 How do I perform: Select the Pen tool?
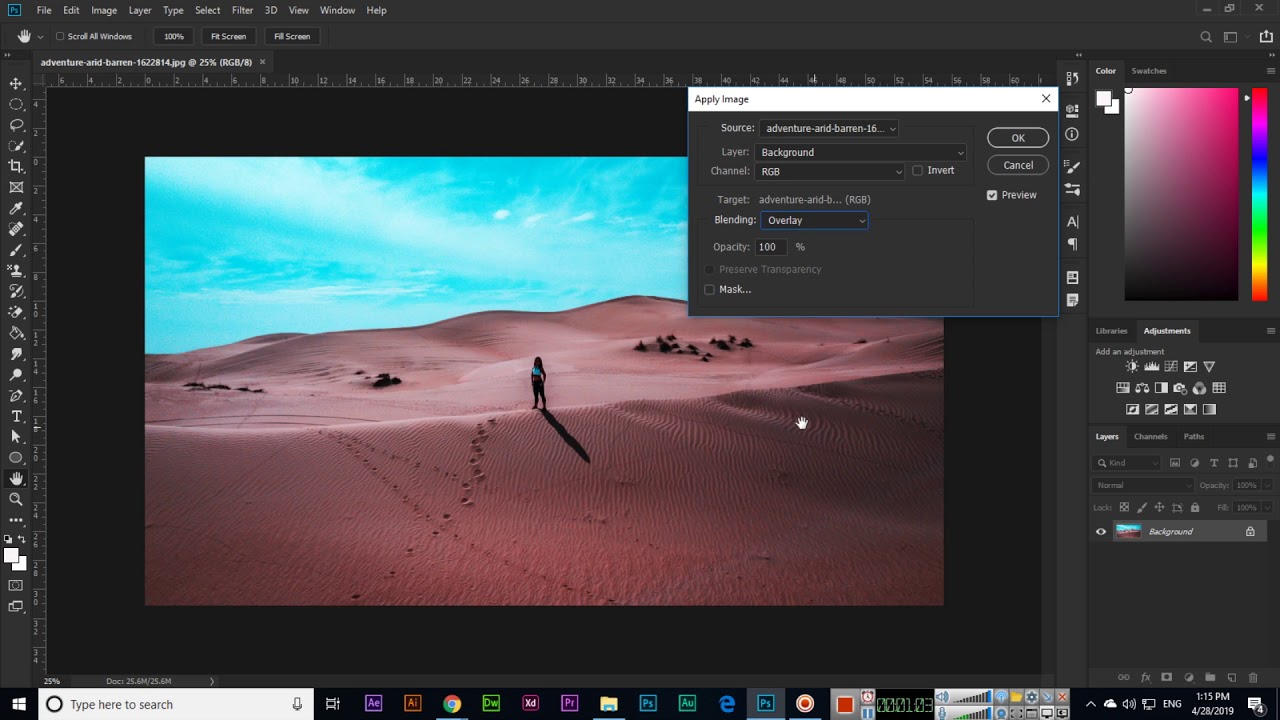tap(16, 395)
